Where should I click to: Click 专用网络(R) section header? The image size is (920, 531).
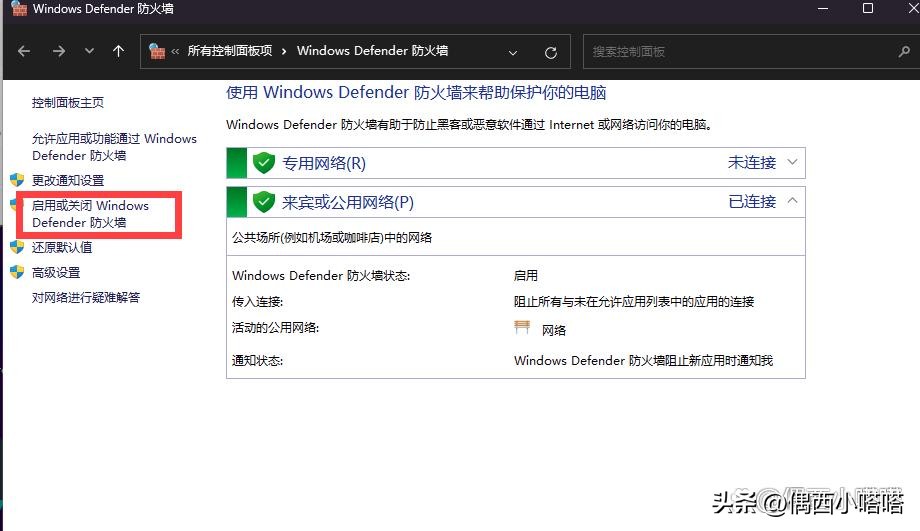(x=516, y=163)
